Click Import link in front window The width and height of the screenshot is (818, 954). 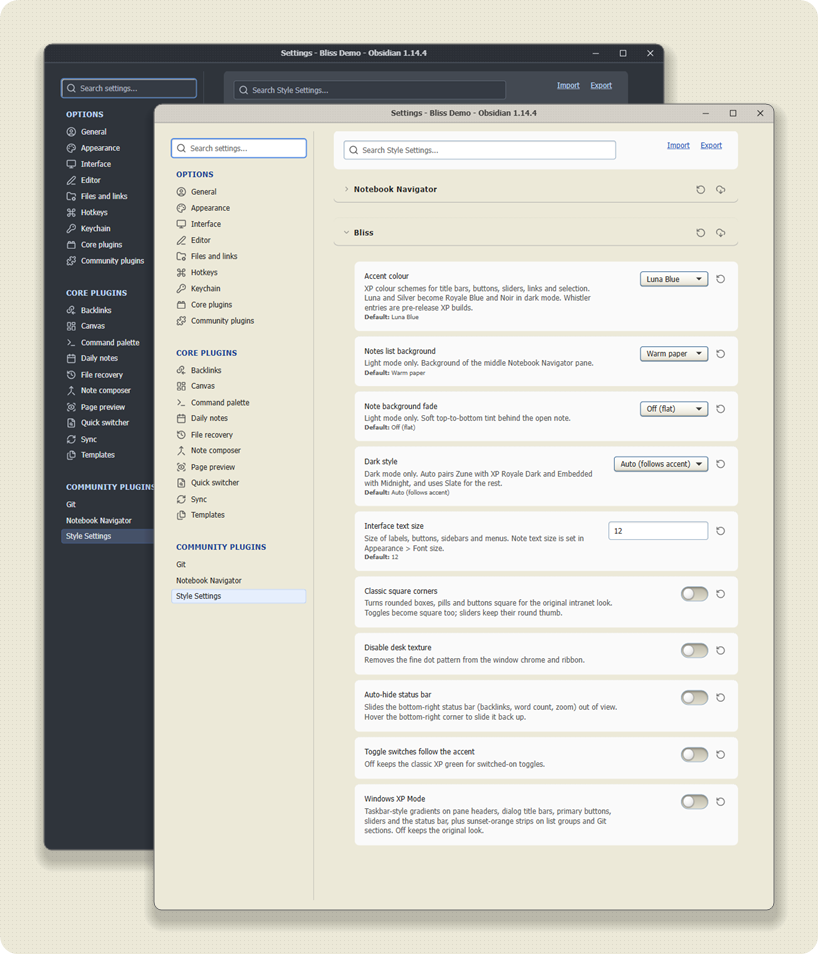(678, 145)
